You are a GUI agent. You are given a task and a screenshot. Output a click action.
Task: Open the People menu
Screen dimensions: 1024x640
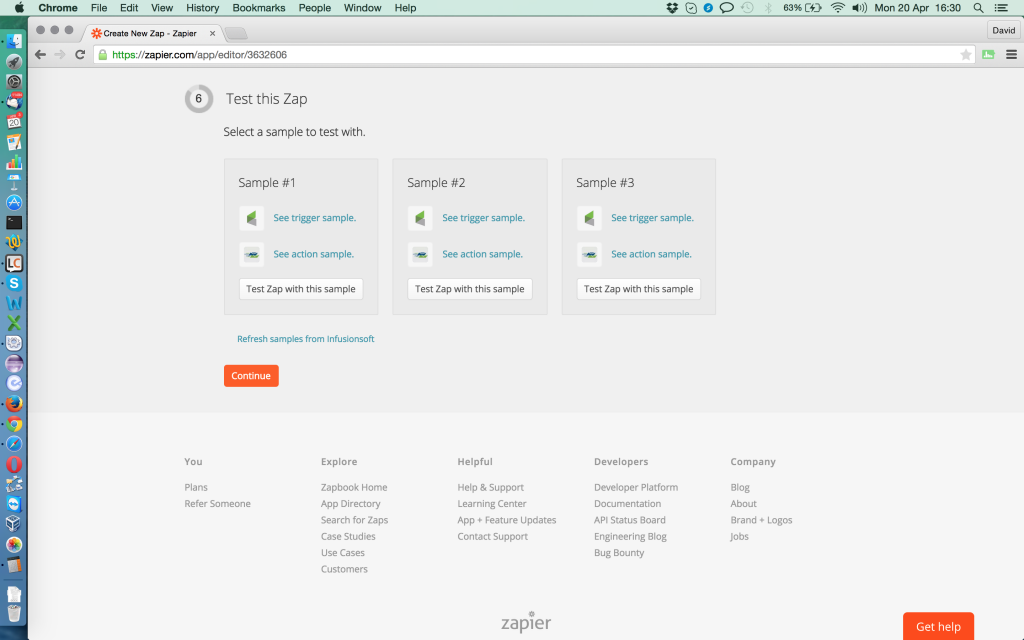(315, 8)
